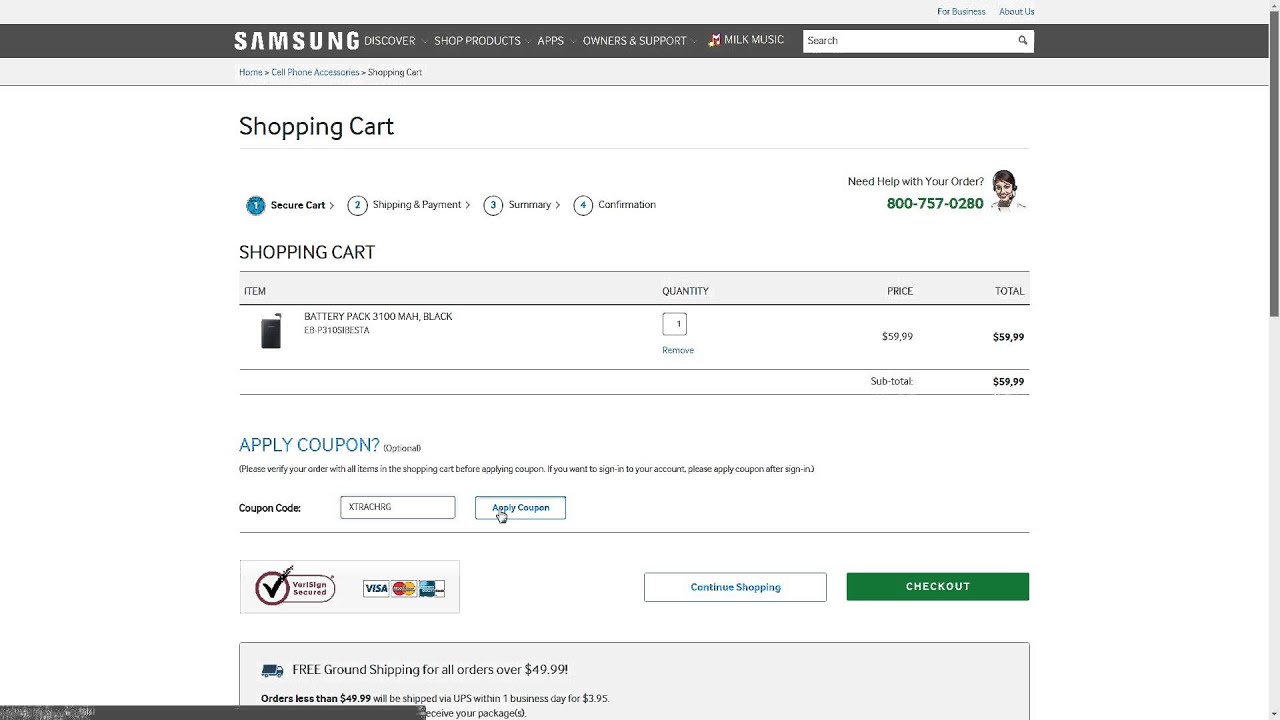
Task: Click the VeriSign Secured badge
Action: click(x=295, y=587)
